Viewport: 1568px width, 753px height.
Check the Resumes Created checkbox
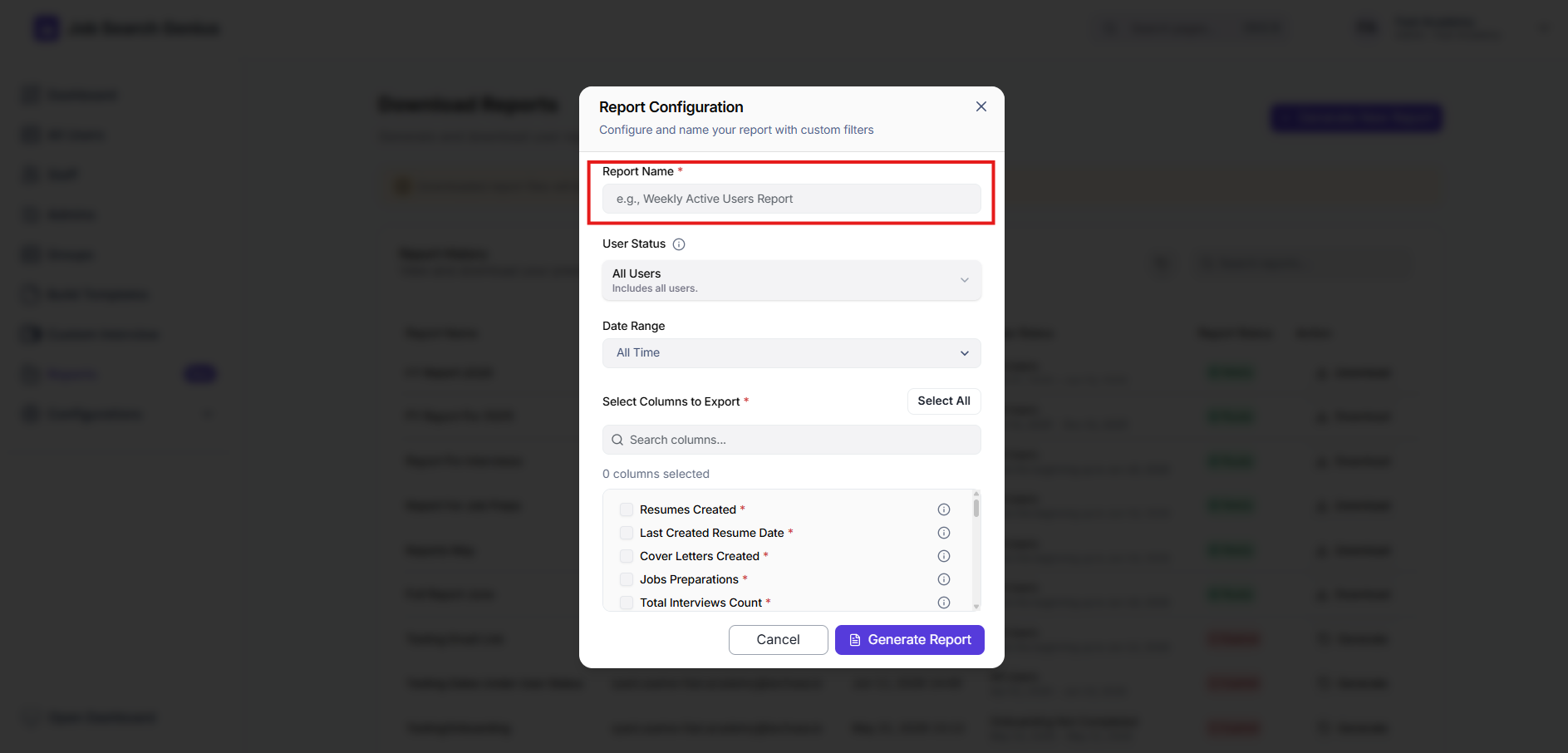tap(627, 509)
